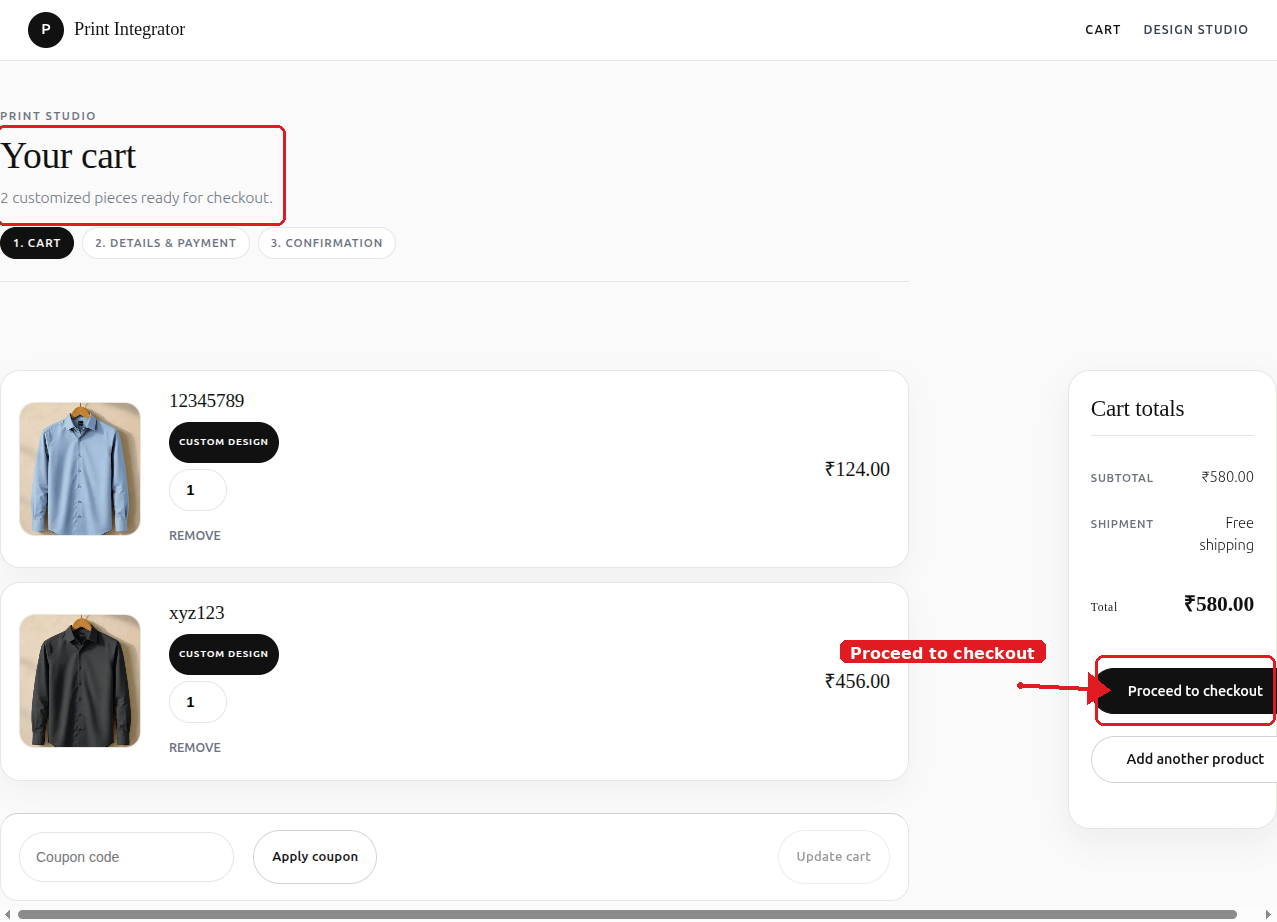This screenshot has height=922, width=1277.
Task: Remove item 12345789 from cart
Action: pyautogui.click(x=195, y=536)
